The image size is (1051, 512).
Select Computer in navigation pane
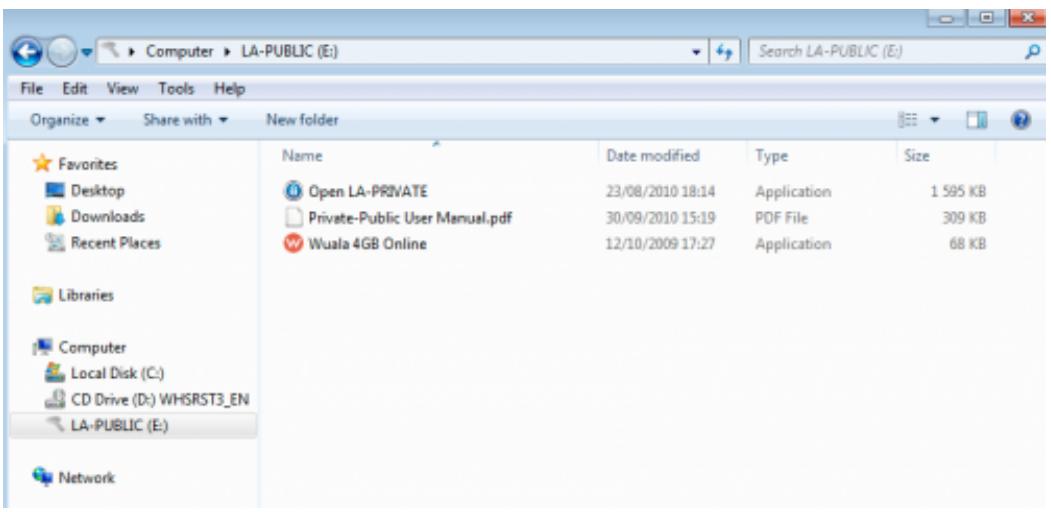click(92, 347)
